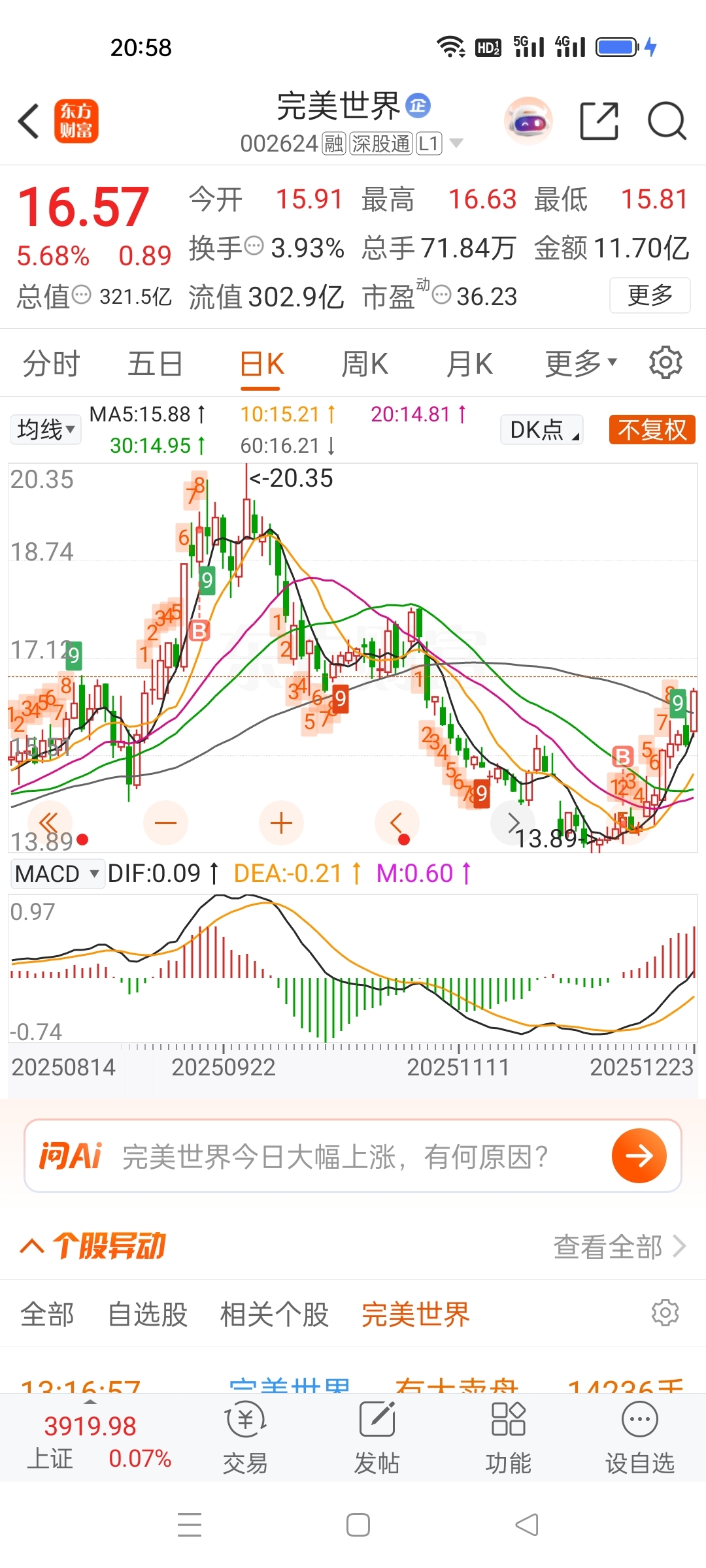
Task: Select the 相关个股 filter tab
Action: coord(274,1314)
